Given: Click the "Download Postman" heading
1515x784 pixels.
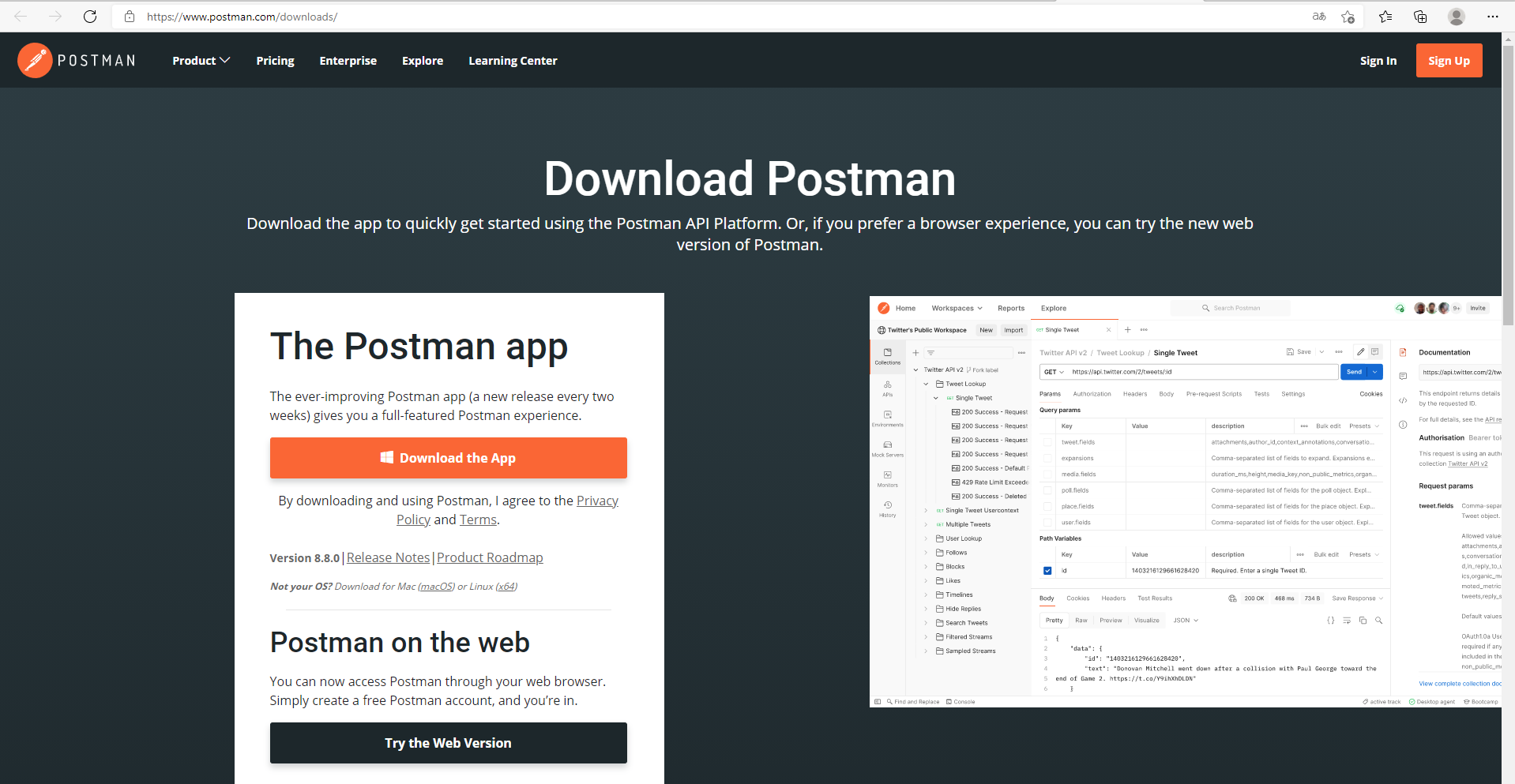Looking at the screenshot, I should tap(750, 178).
